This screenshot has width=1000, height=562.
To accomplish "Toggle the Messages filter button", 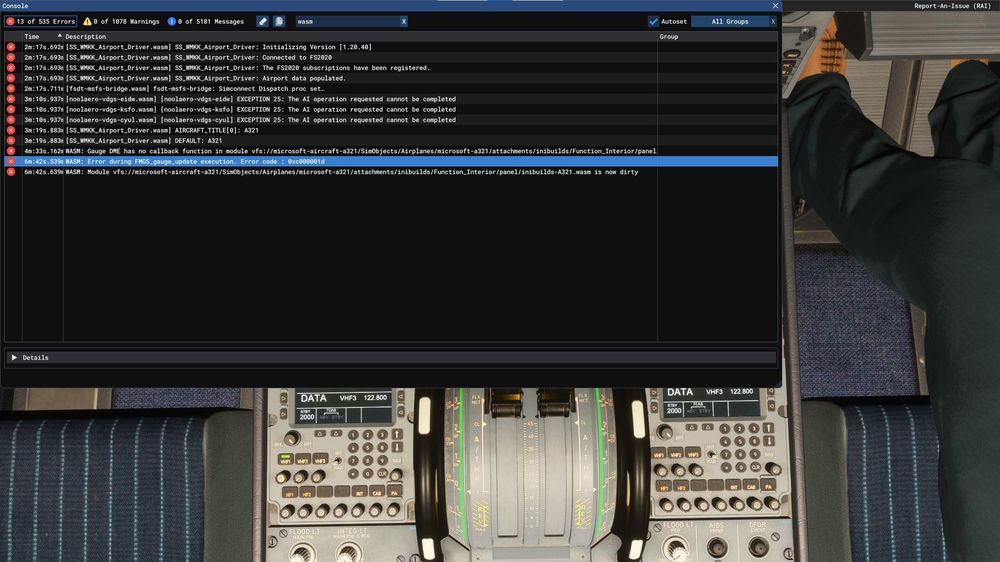I will pos(206,21).
